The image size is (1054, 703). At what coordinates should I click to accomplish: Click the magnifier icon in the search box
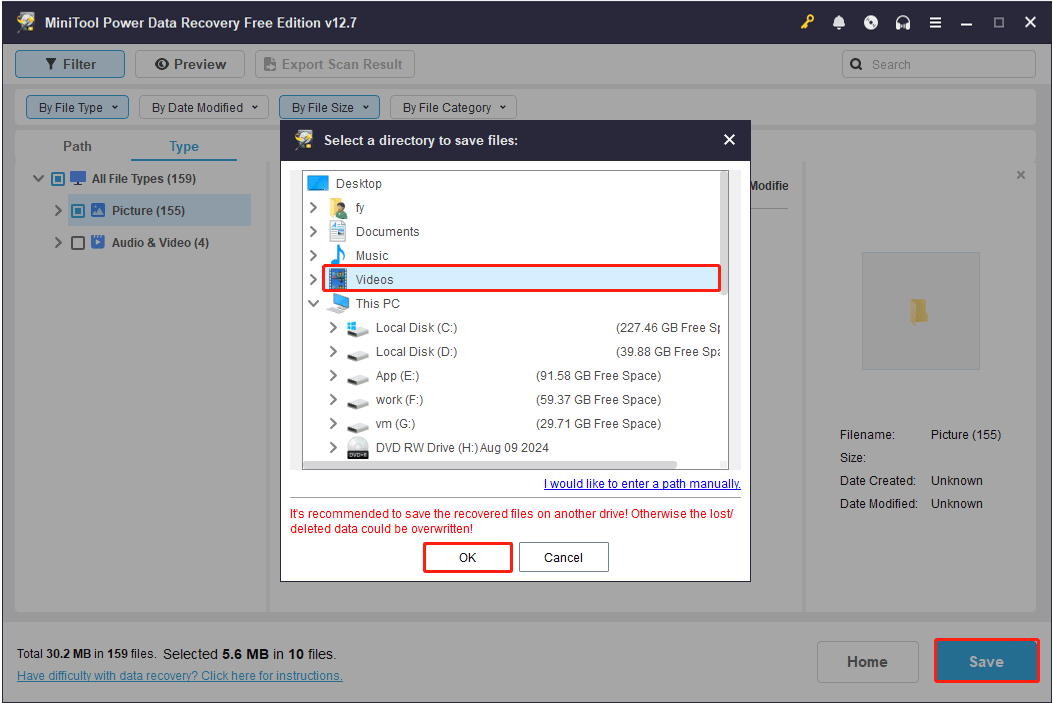pos(857,63)
